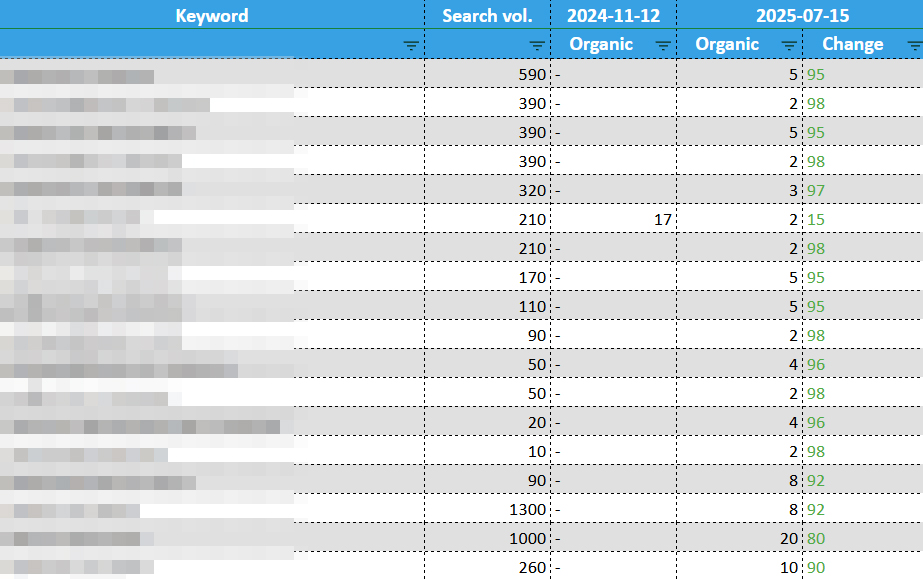This screenshot has height=579, width=923.
Task: Open the Change column filter
Action: (914, 45)
